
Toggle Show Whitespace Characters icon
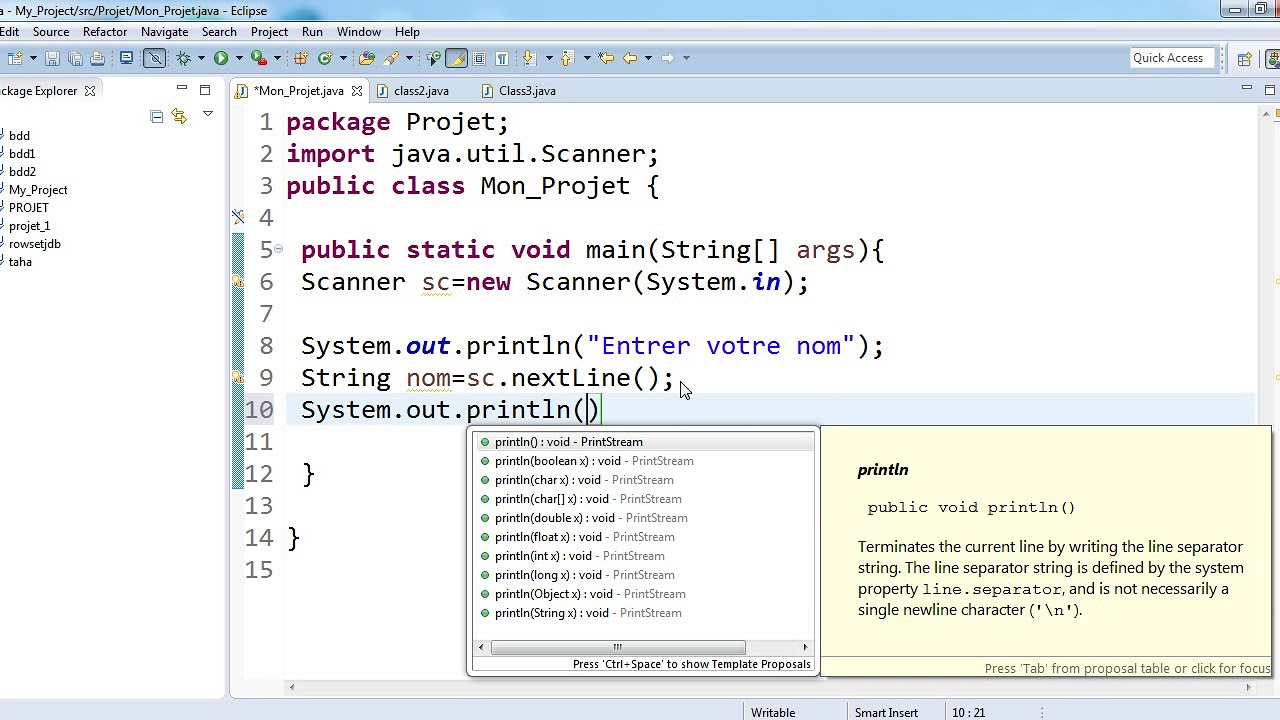502,58
